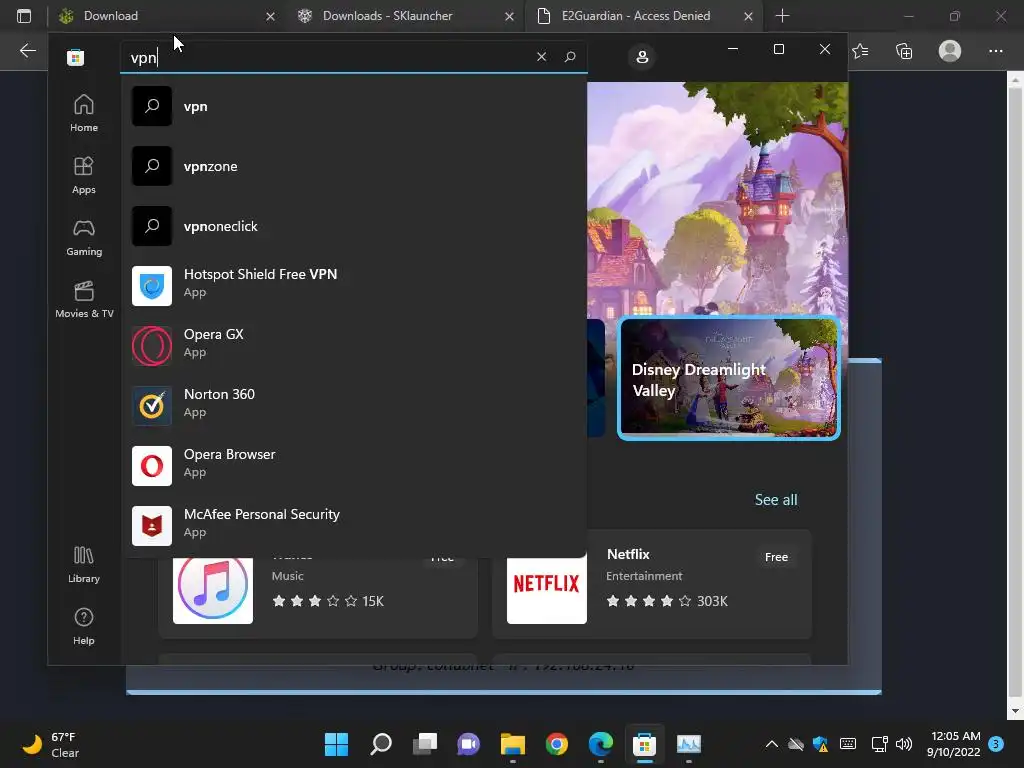Open Edge profile avatar
Screen dimensions: 1024x768
click(x=950, y=51)
